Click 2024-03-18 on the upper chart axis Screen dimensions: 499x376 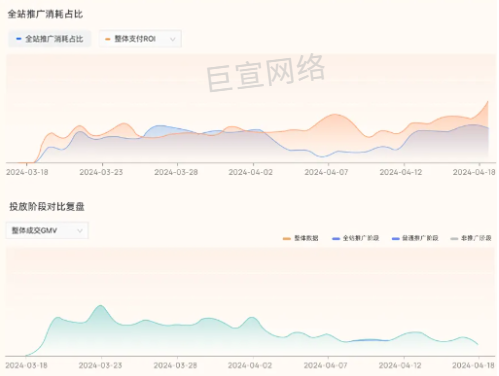[27, 172]
